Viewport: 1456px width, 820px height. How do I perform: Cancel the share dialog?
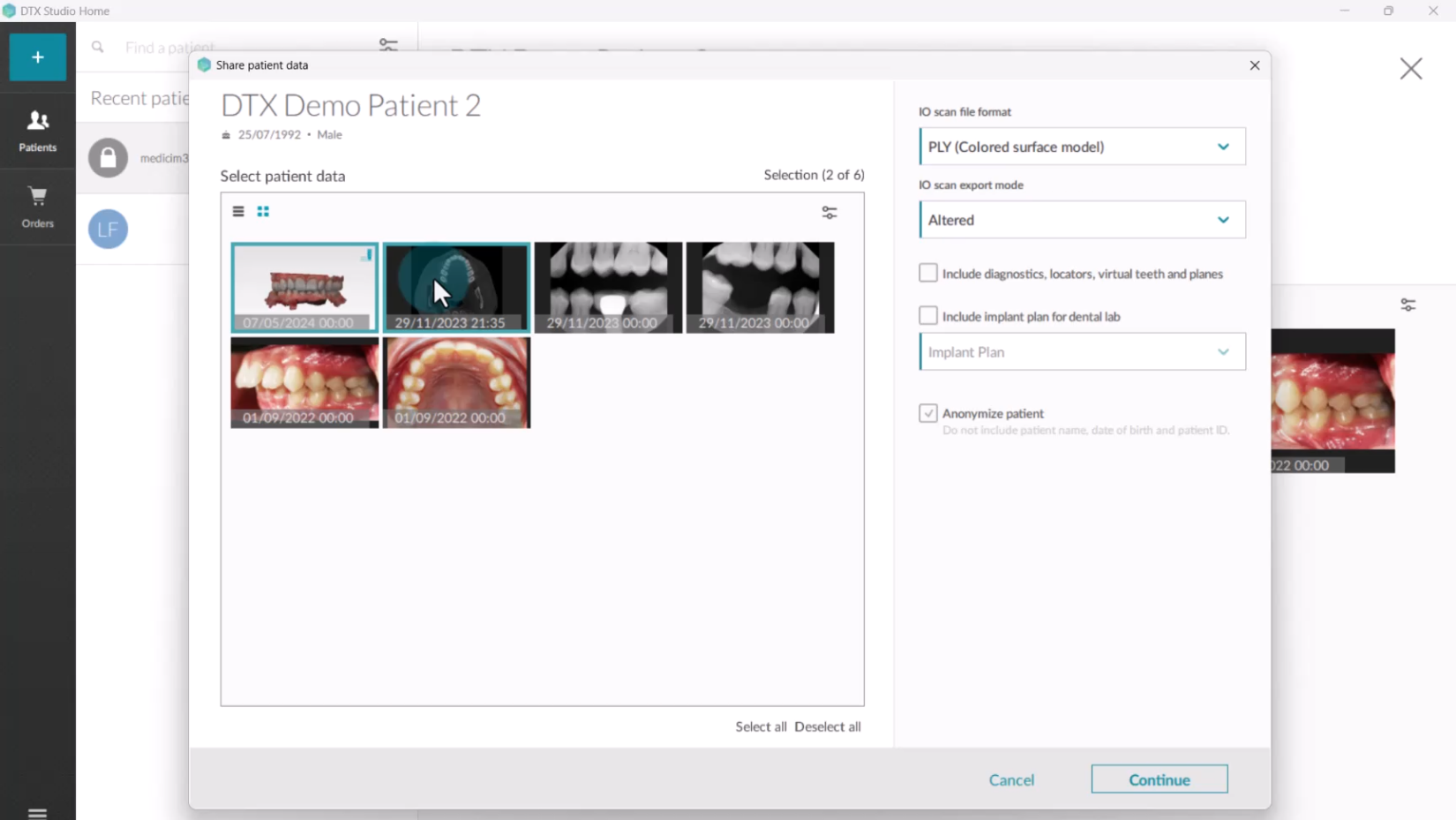point(1011,779)
